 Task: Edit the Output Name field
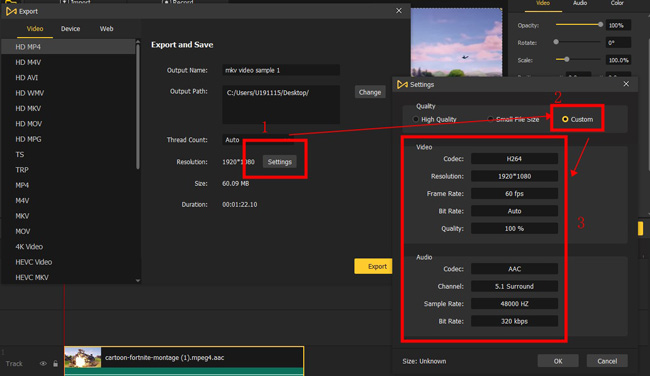[x=281, y=70]
